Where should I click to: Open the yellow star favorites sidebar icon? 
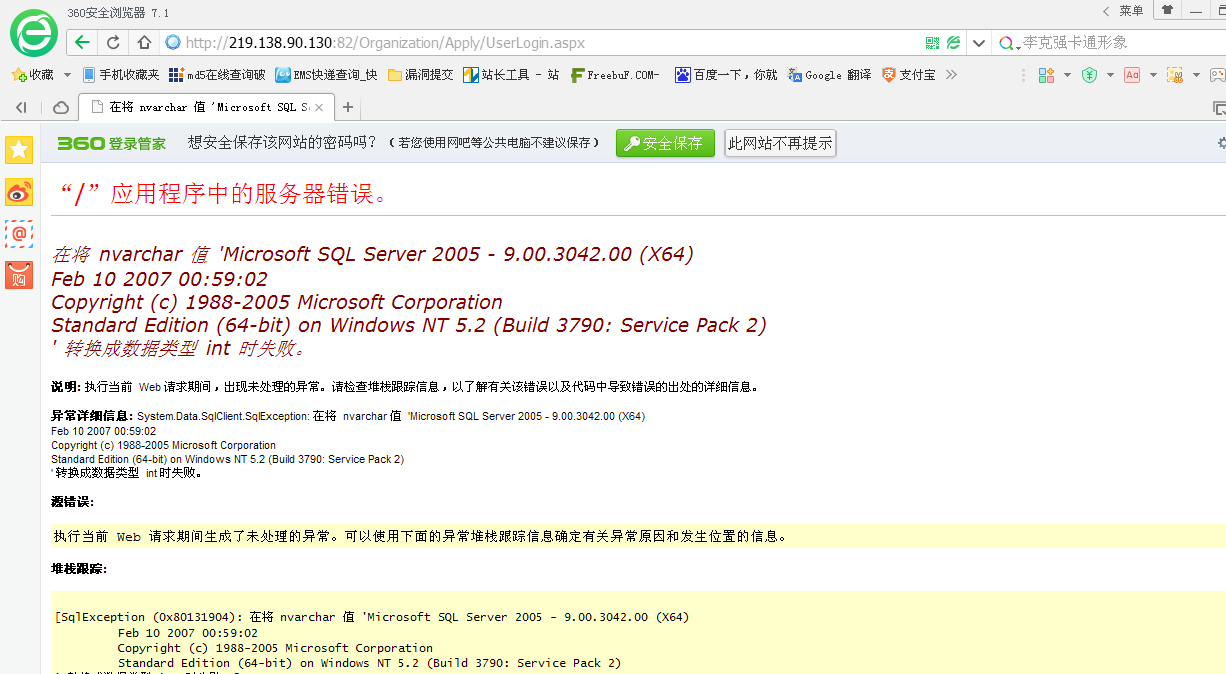pyautogui.click(x=19, y=150)
